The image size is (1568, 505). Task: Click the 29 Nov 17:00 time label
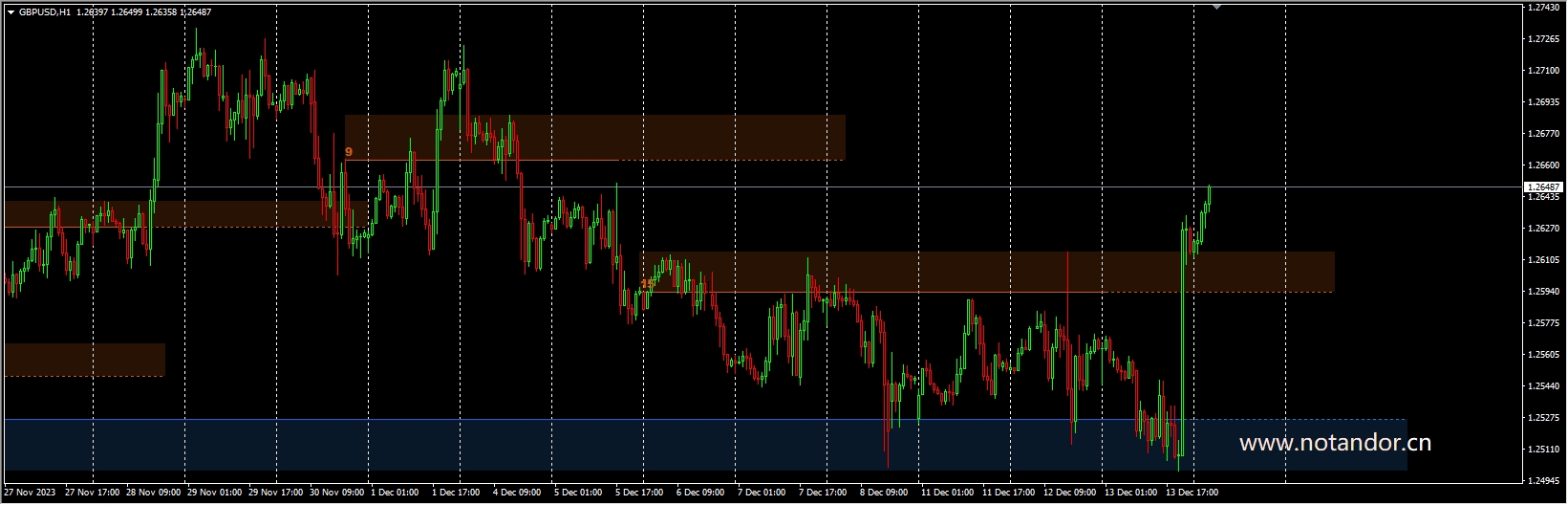(276, 494)
